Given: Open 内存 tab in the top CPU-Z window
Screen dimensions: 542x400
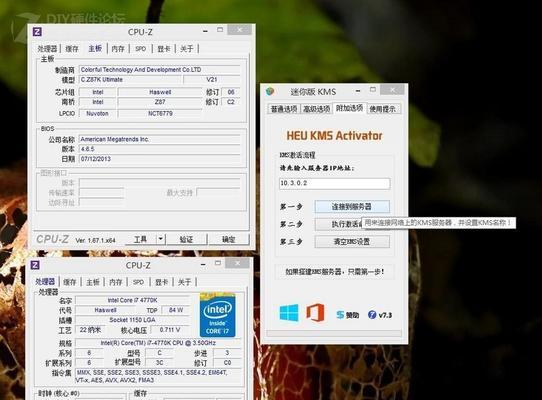Looking at the screenshot, I should pyautogui.click(x=118, y=49).
